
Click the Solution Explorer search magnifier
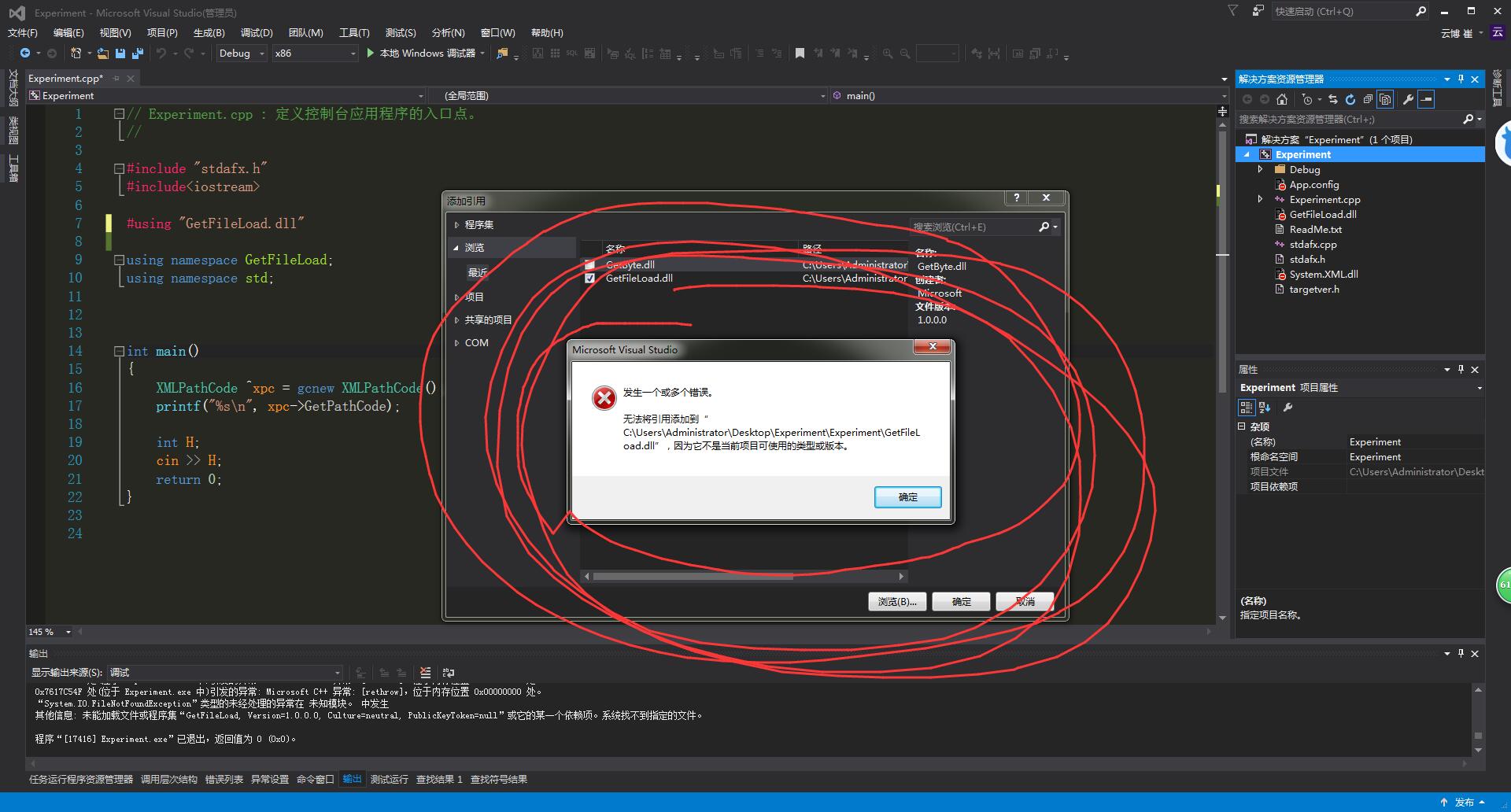coord(1469,119)
